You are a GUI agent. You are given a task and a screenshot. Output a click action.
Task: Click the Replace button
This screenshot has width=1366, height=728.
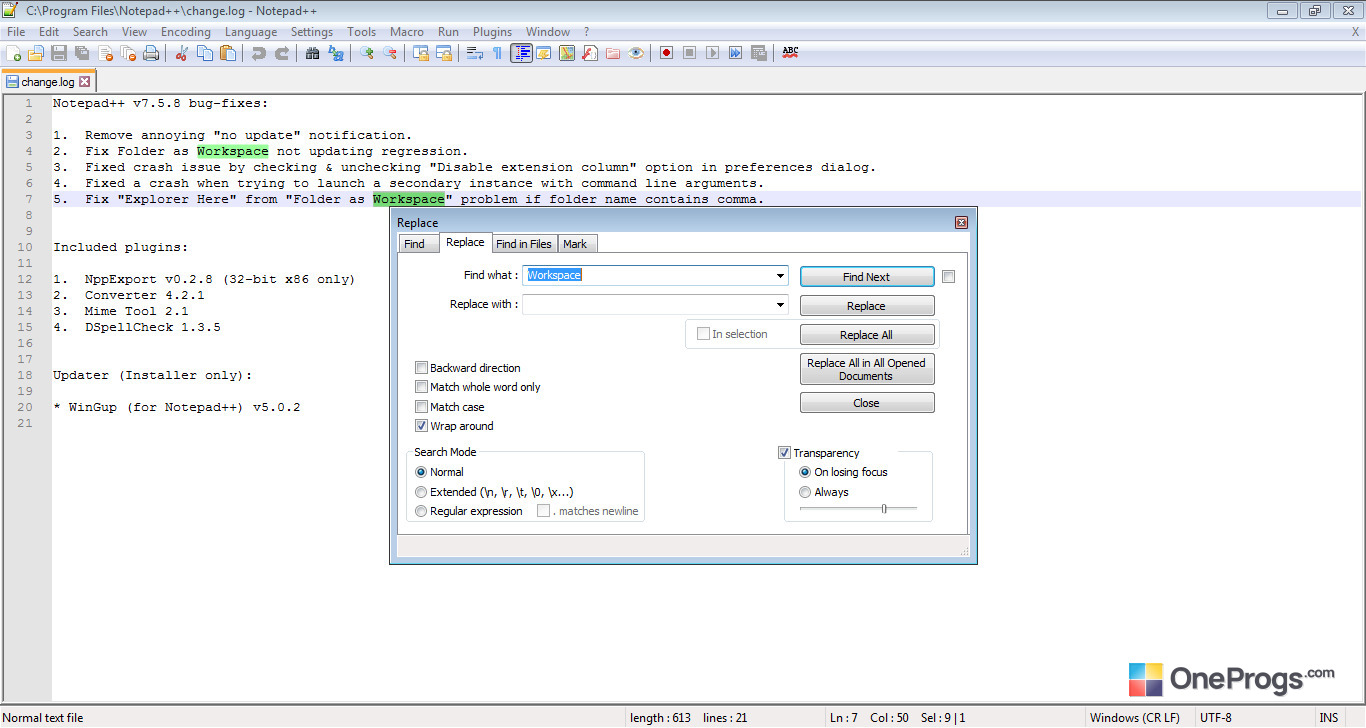866,306
